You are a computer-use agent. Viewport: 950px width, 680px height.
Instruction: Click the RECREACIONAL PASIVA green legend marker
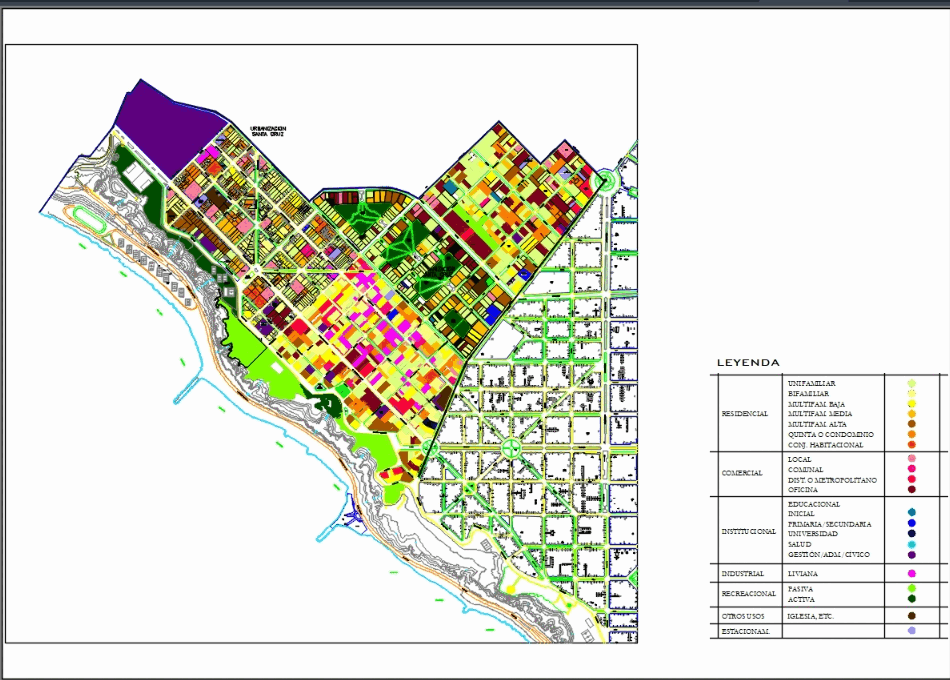coord(911,589)
